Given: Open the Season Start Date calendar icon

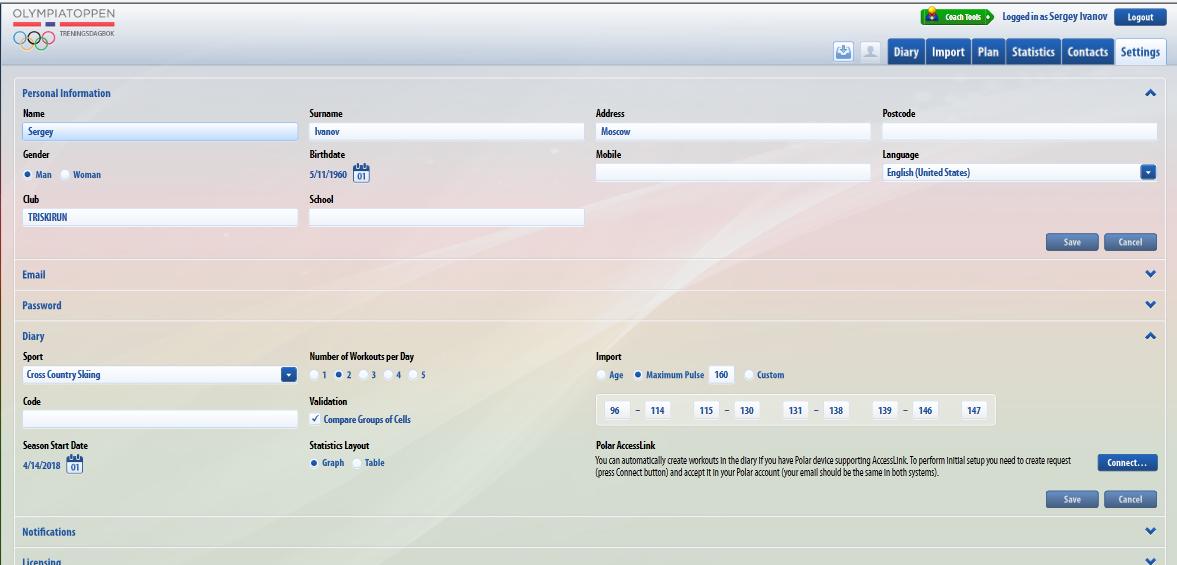Looking at the screenshot, I should tap(74, 464).
